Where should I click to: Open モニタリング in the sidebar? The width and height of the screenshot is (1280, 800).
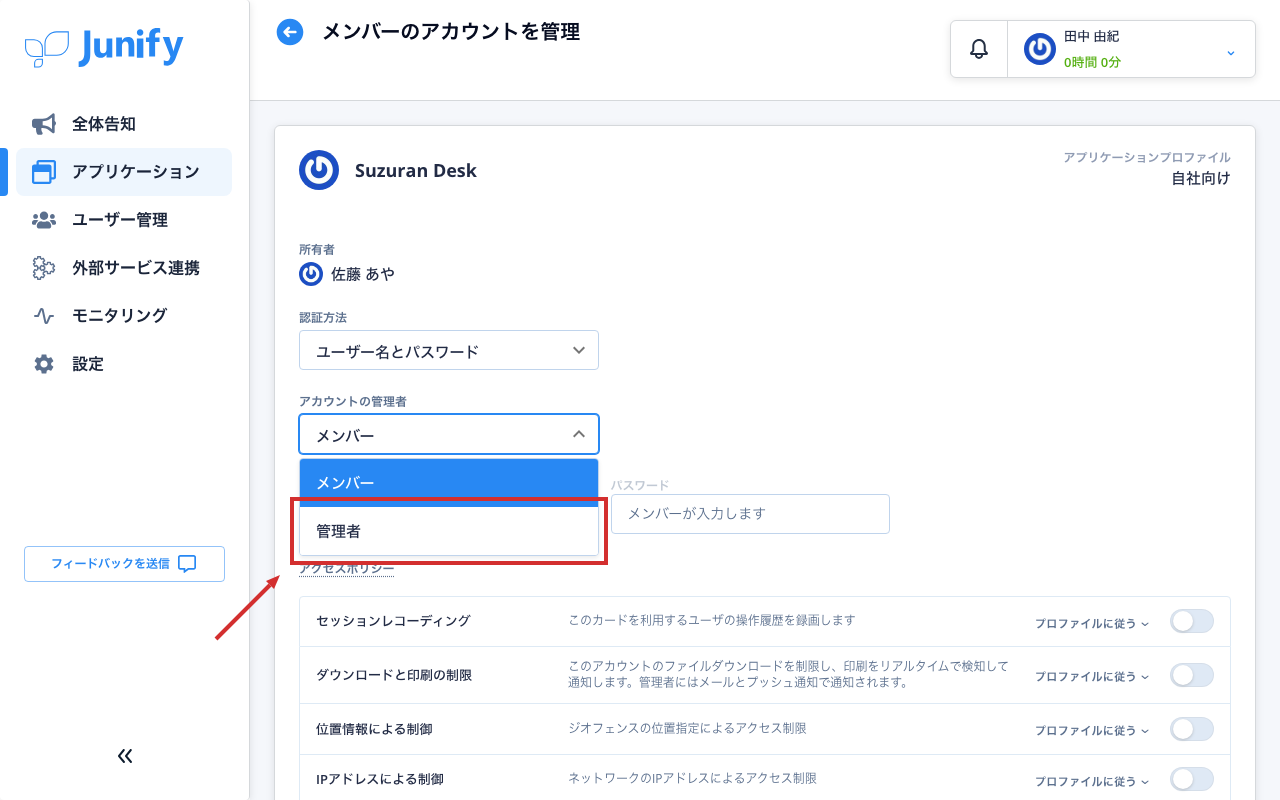pyautogui.click(x=124, y=316)
